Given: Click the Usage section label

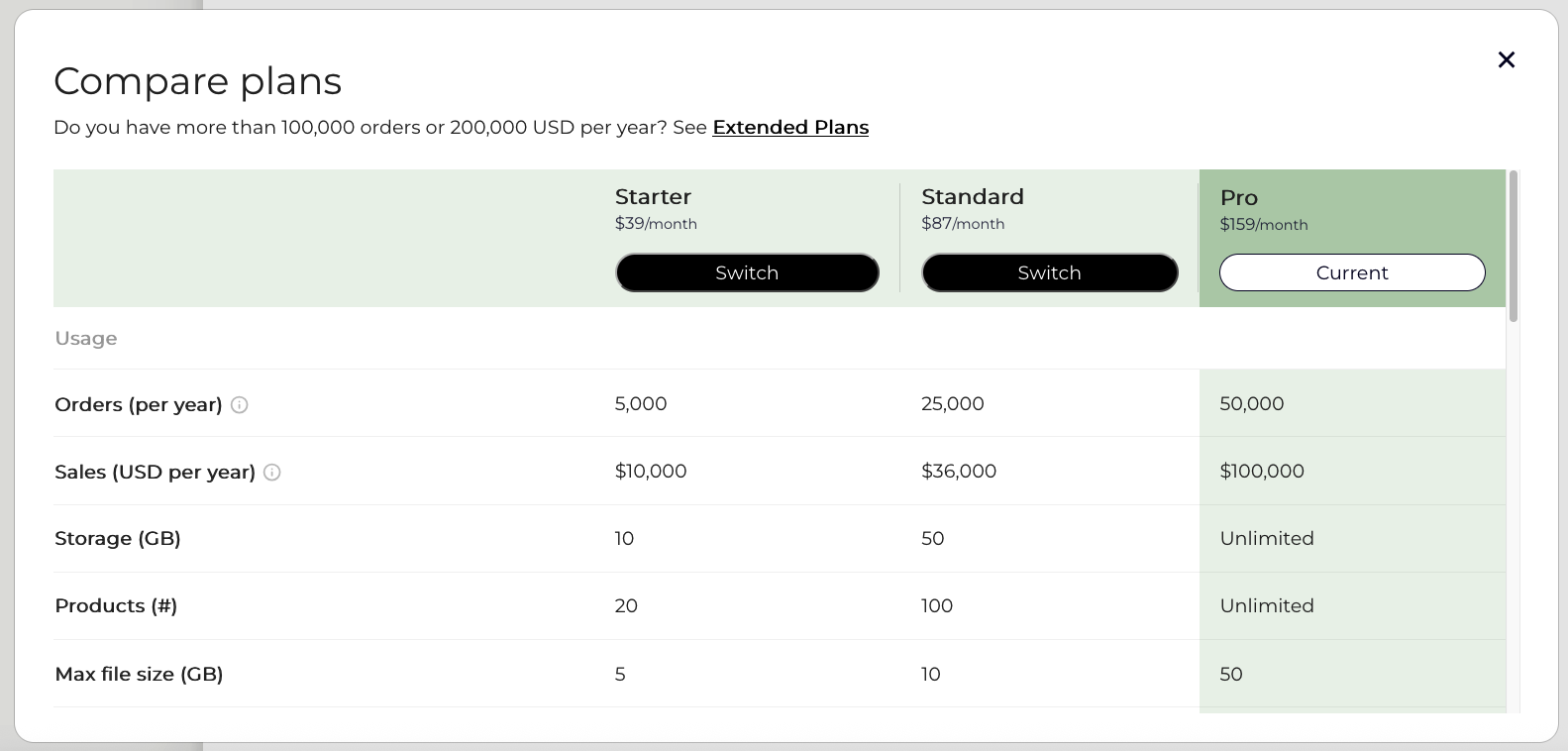Looking at the screenshot, I should coord(86,339).
